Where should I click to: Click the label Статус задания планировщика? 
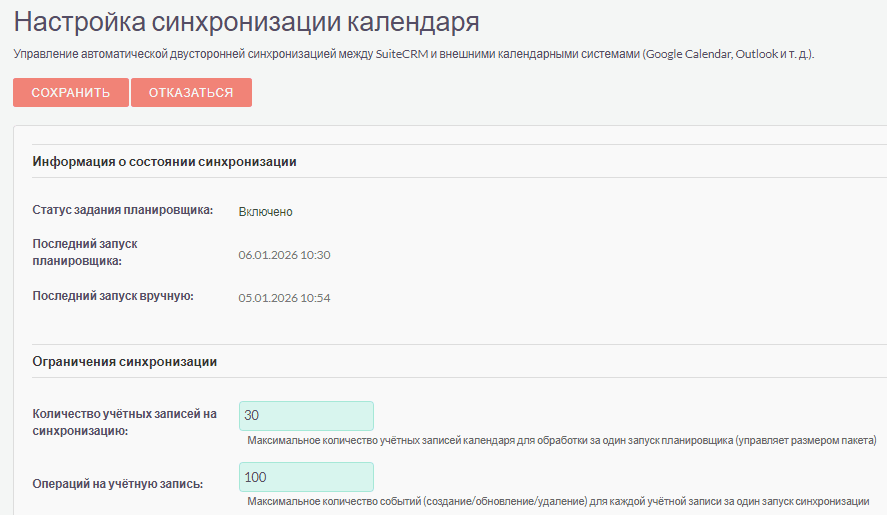click(x=123, y=210)
